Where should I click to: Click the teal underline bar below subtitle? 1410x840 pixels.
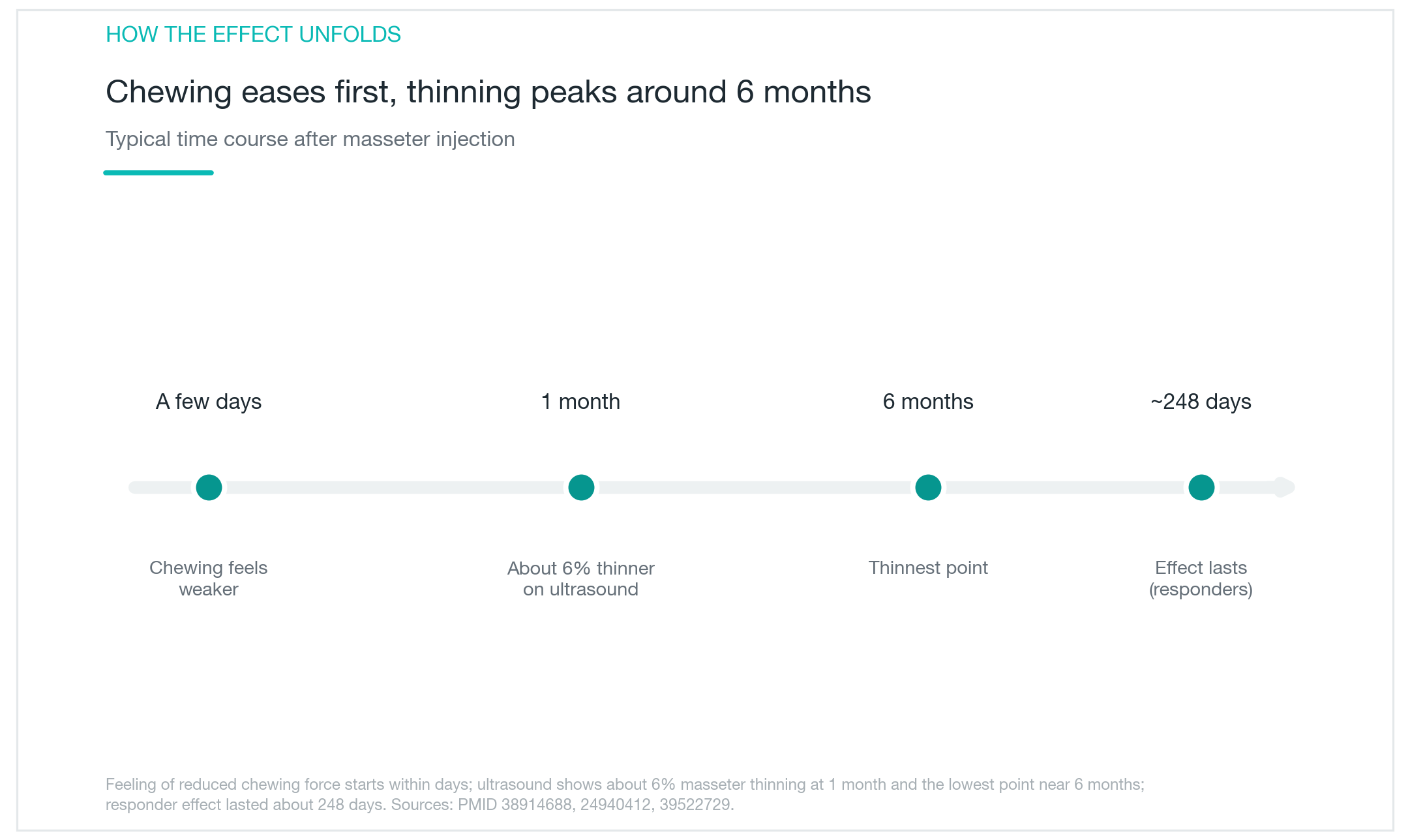158,173
